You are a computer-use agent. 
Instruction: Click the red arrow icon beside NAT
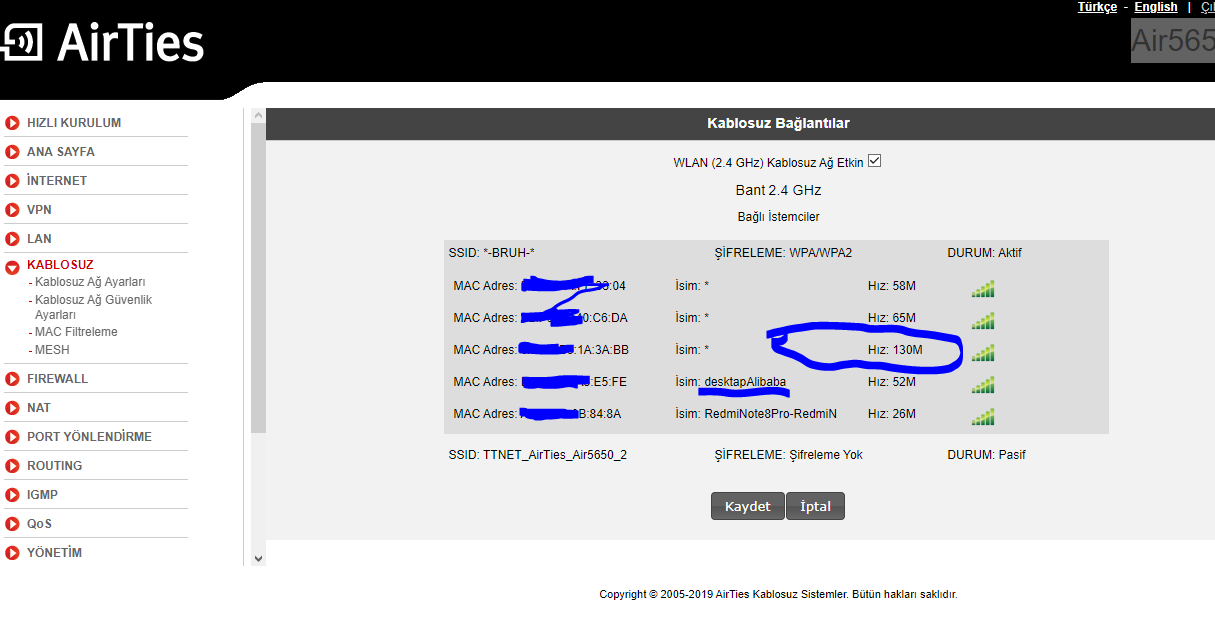click(x=13, y=408)
